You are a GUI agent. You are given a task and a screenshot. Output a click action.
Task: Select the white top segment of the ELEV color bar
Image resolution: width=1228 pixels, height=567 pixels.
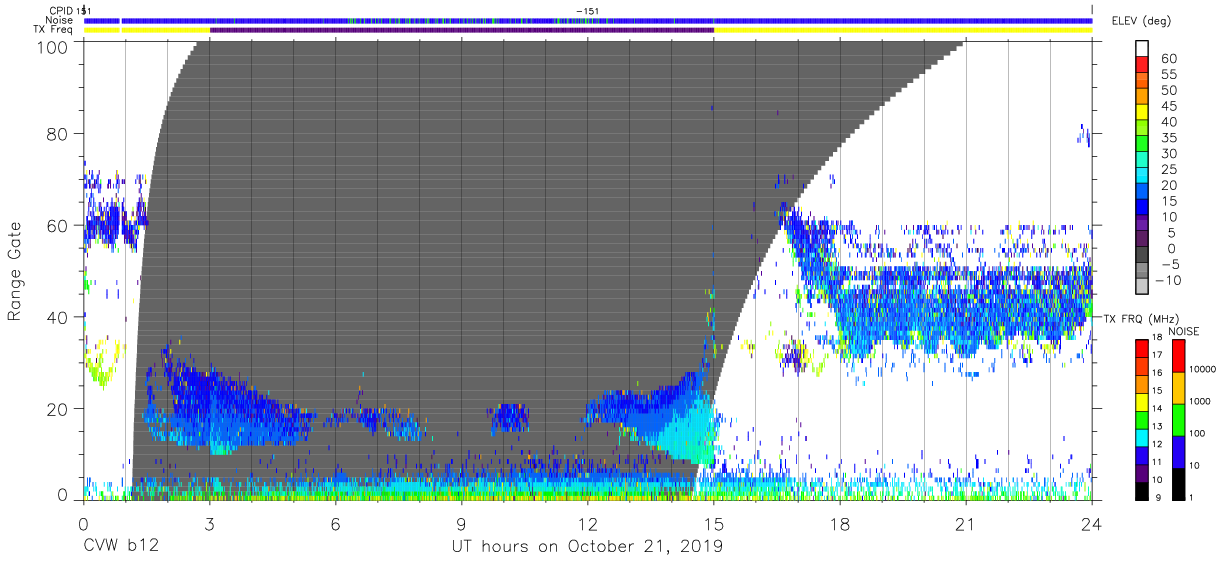tap(1142, 49)
